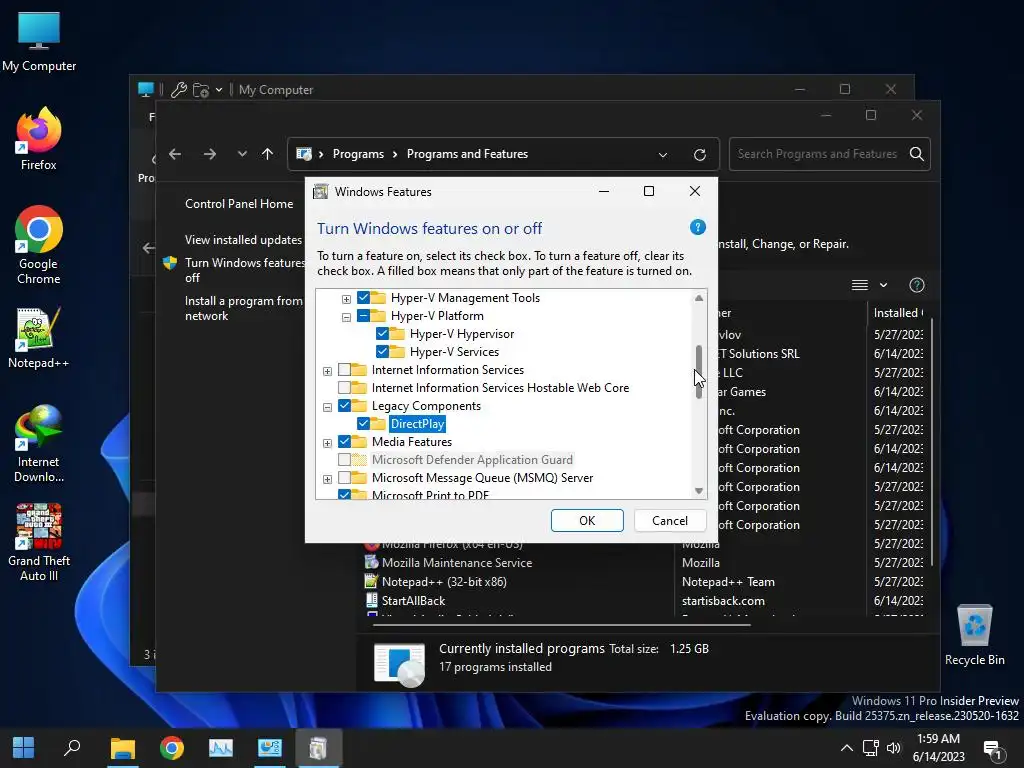
Task: Open View installed updates link
Action: point(244,240)
